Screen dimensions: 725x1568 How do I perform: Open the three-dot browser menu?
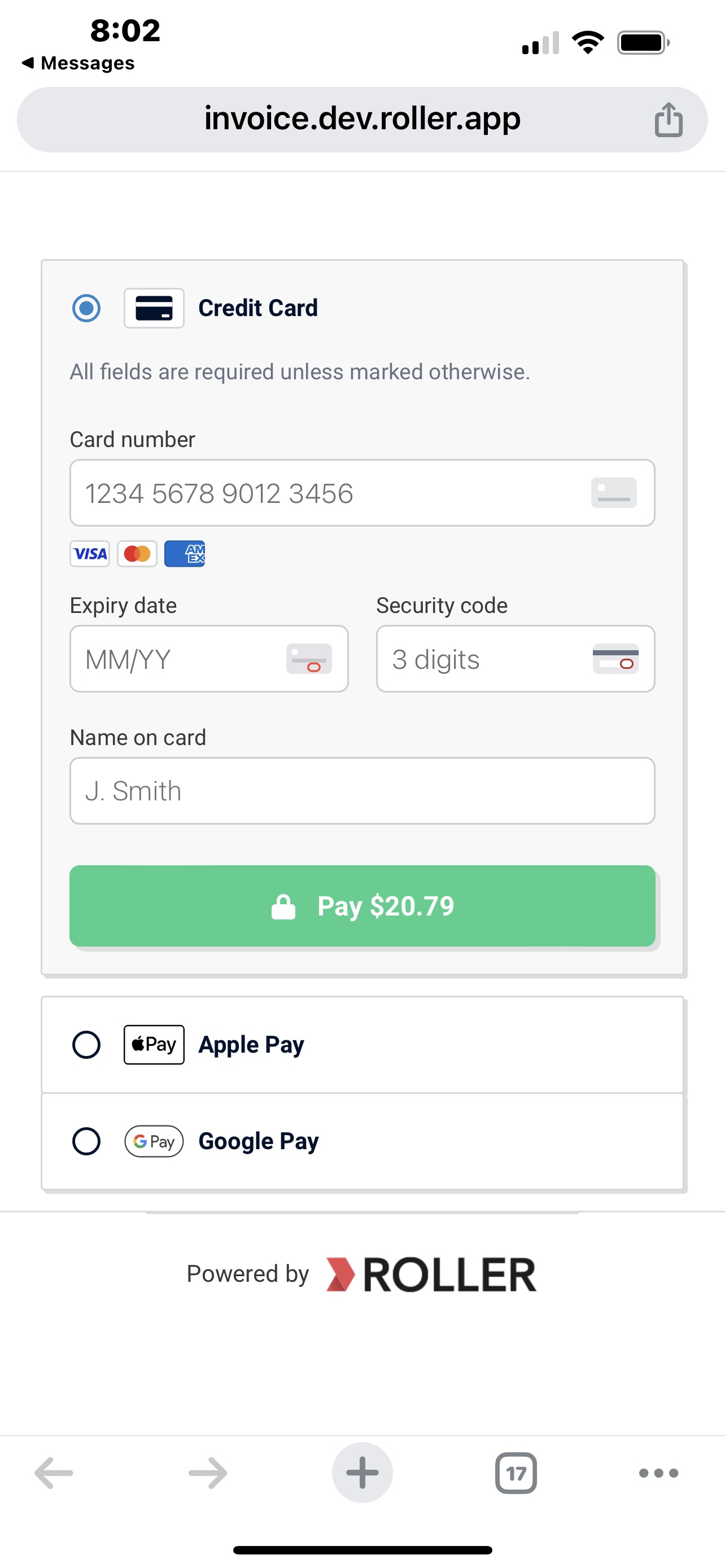click(x=658, y=1473)
